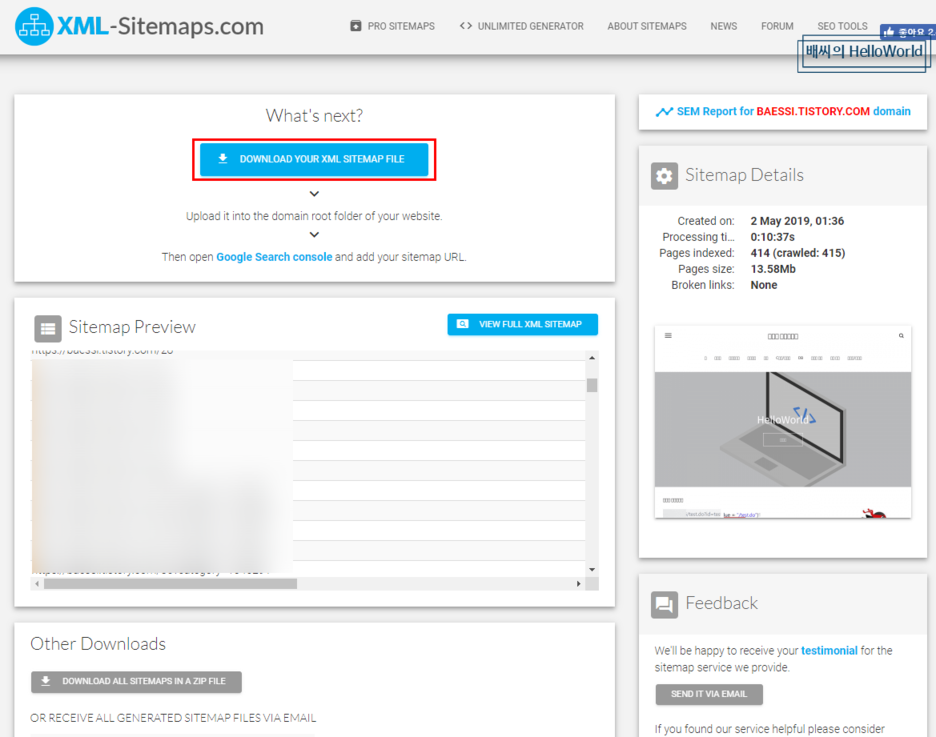Select the processing time value 0:10:37s
Image resolution: width=936 pixels, height=737 pixels.
tap(772, 237)
